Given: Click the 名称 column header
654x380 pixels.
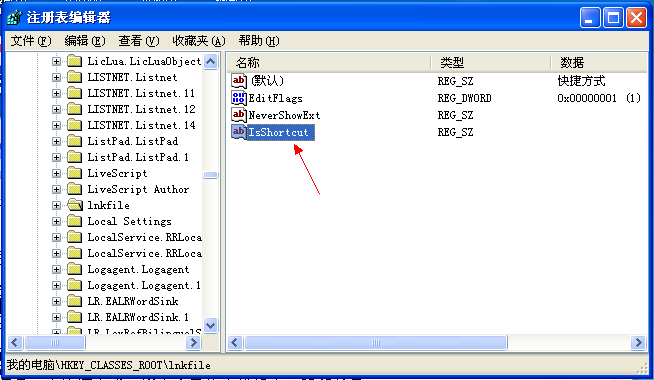Looking at the screenshot, I should coord(329,63).
